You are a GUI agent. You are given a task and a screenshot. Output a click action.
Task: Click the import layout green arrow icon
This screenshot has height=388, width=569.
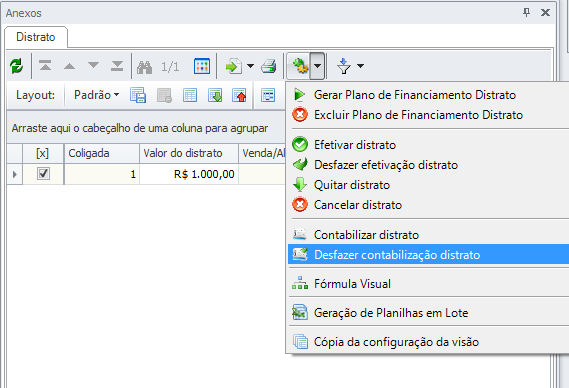click(x=215, y=95)
